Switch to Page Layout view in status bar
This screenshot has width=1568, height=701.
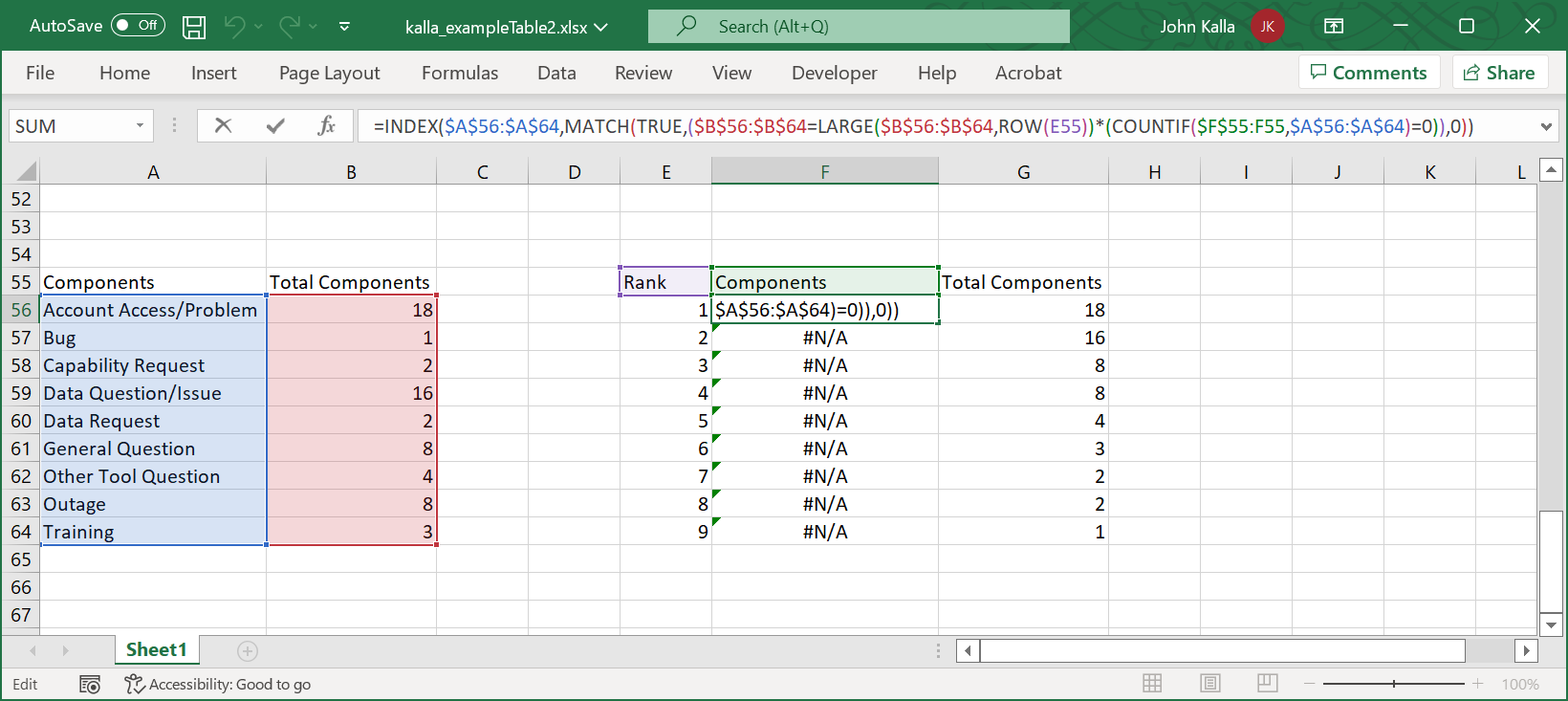pos(1210,684)
